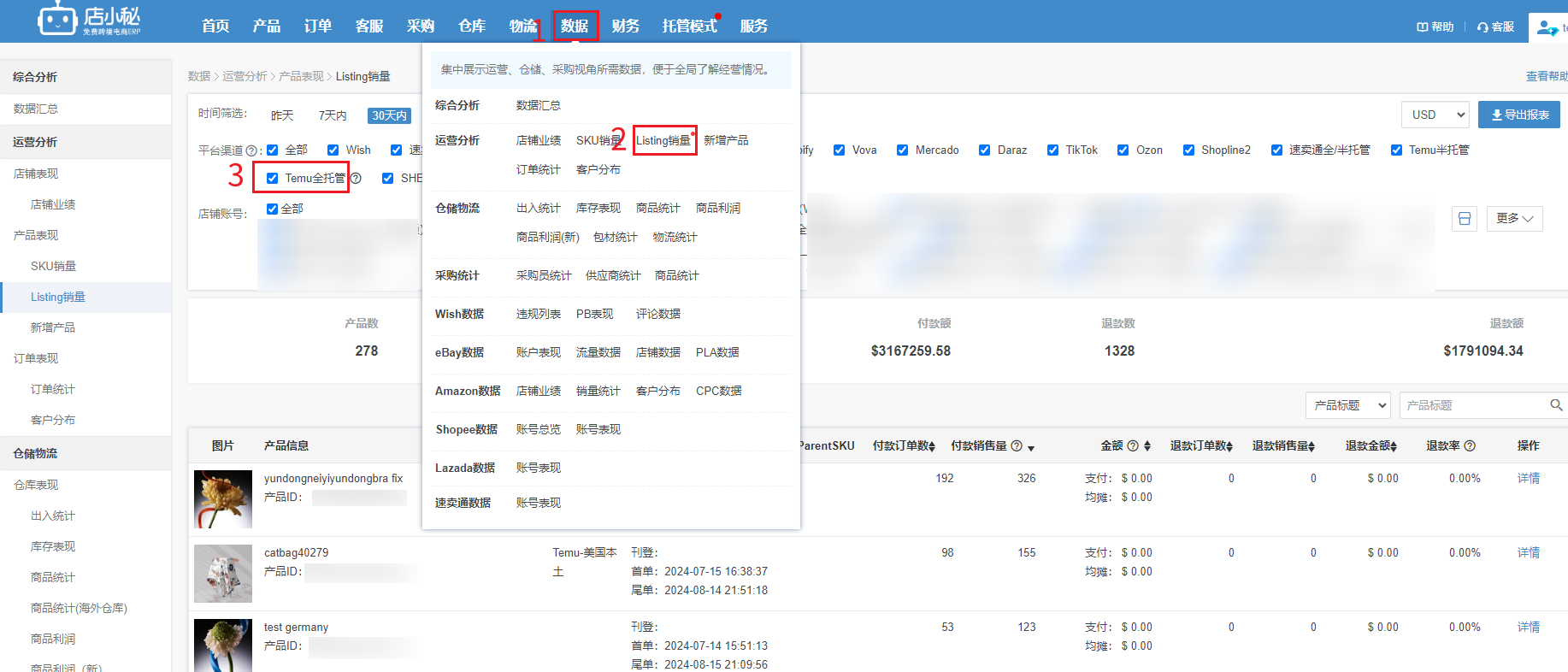This screenshot has height=672, width=1568.
Task: Toggle the Shopline2 platform checkbox
Action: tap(1189, 150)
